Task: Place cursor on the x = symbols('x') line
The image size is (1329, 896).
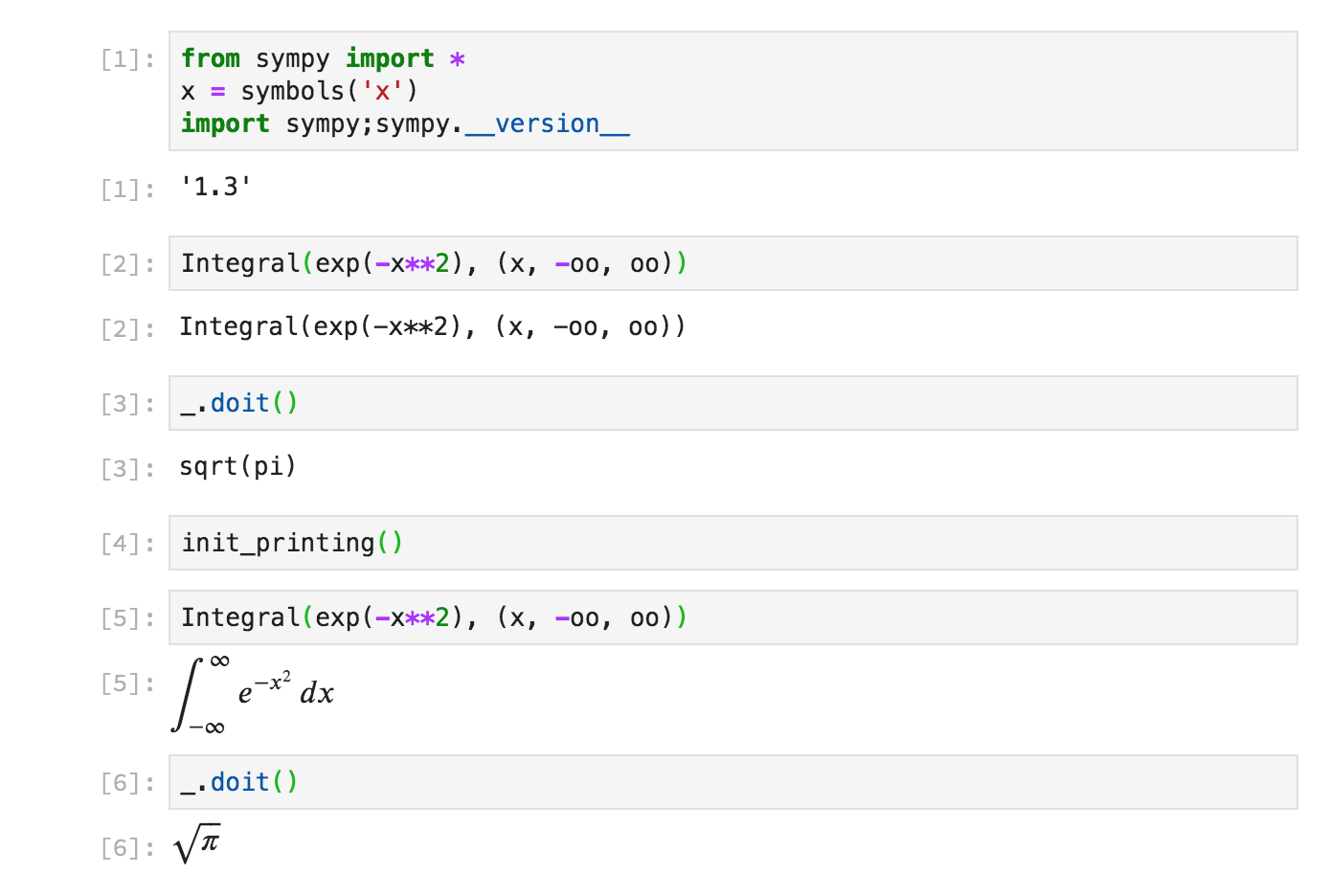Action: coord(299,92)
